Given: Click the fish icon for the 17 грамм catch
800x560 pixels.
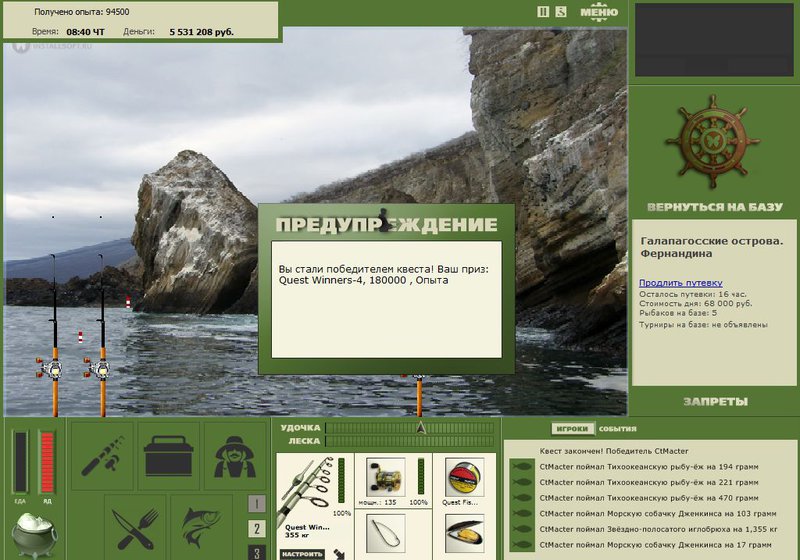Looking at the screenshot, I should tap(521, 545).
